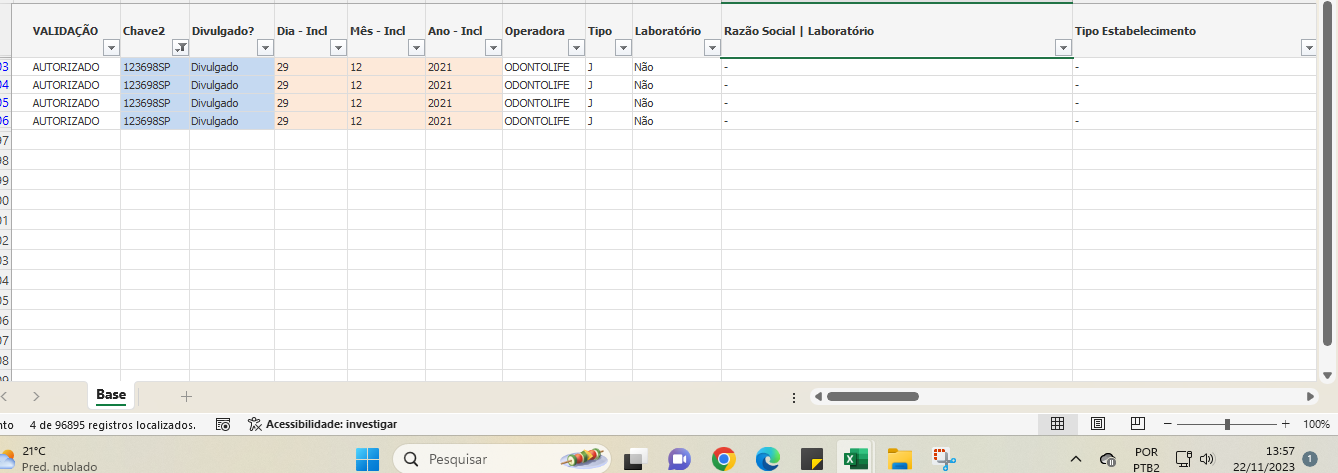Viewport: 1338px width, 473px height.
Task: Switch to Page Layout view
Action: click(1097, 424)
